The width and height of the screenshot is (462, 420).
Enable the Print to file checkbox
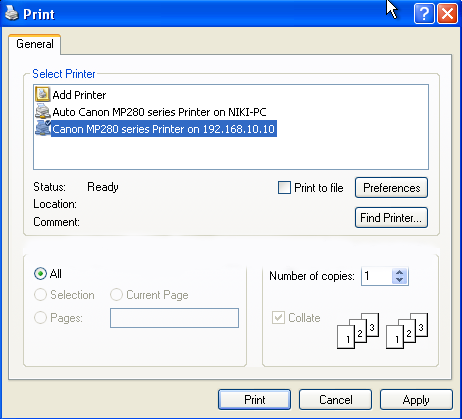(284, 187)
